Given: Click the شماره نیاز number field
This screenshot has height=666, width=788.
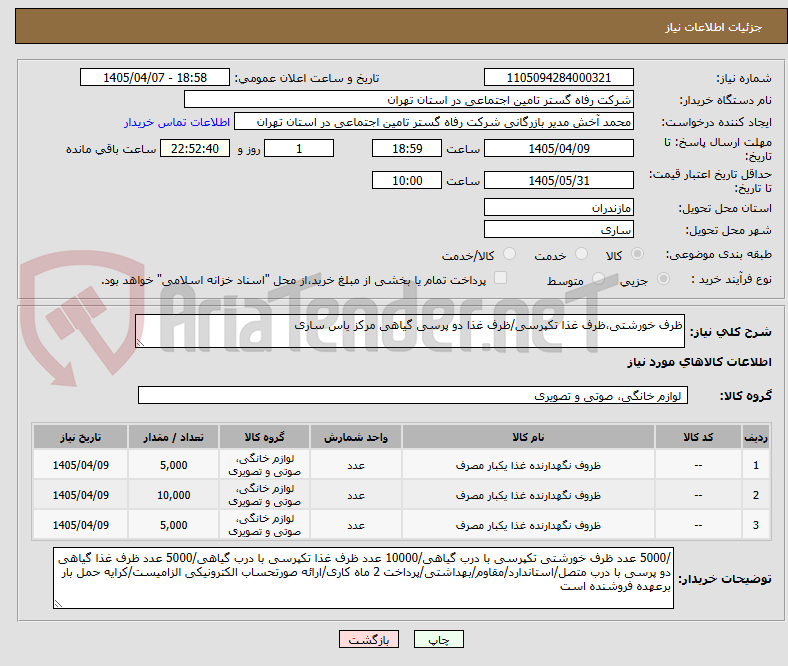Looking at the screenshot, I should click(x=558, y=77).
